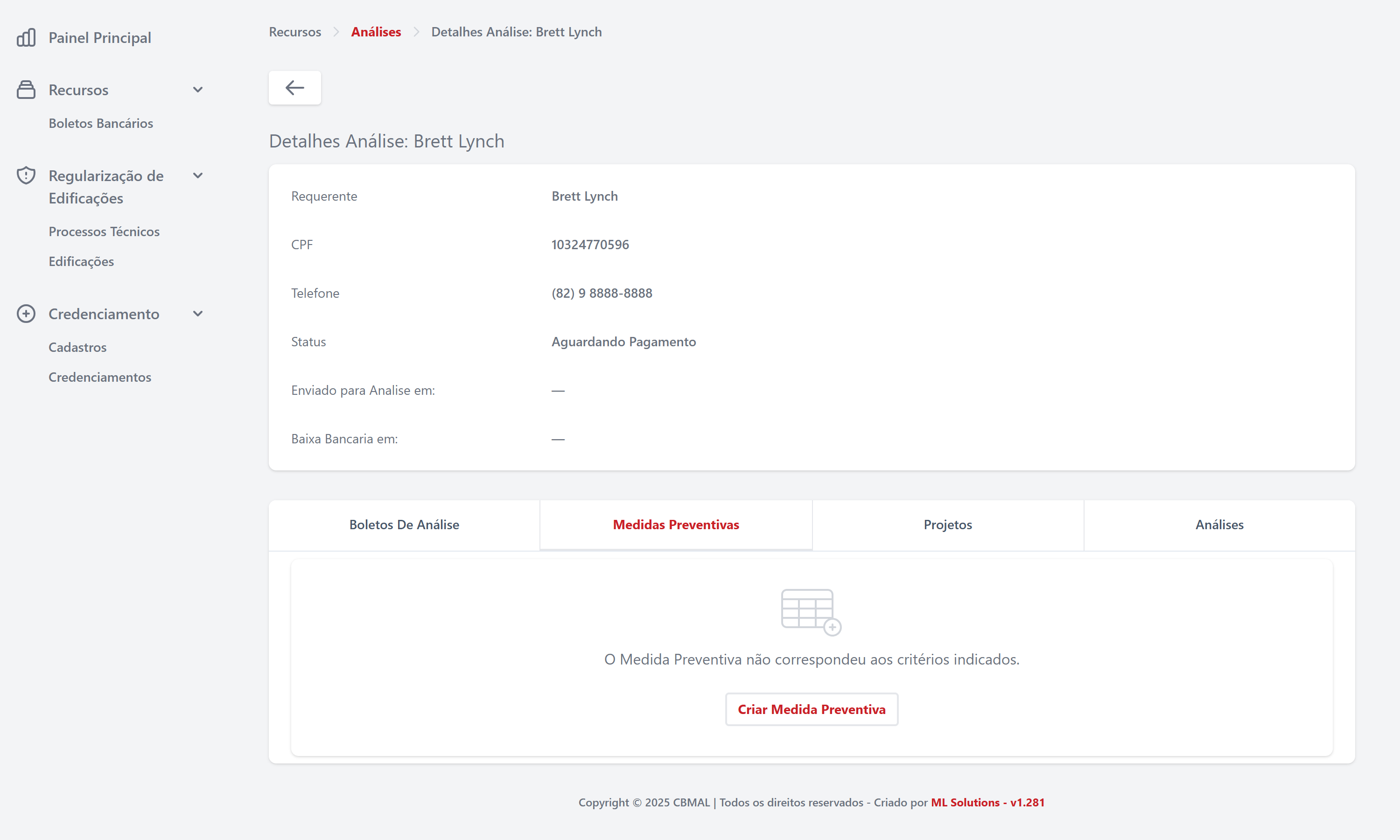Click Criar Medida Preventiva button

812,709
